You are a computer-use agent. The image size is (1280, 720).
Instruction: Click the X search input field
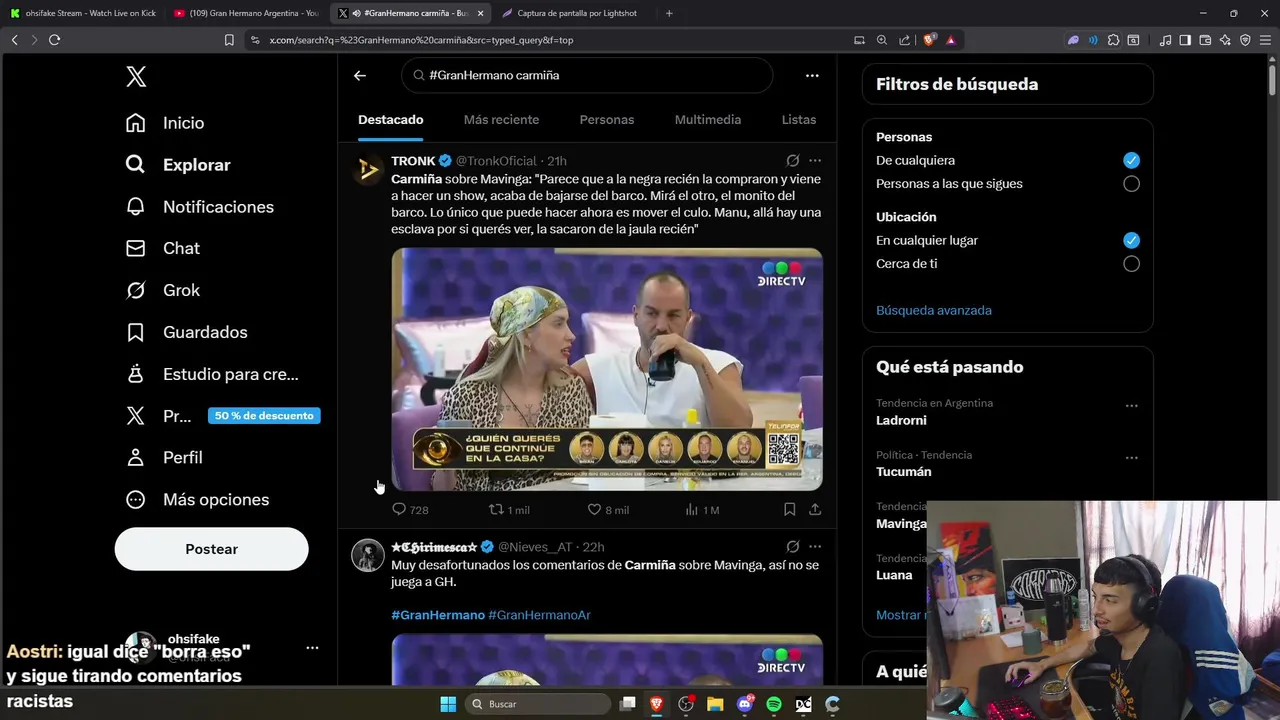pos(587,75)
